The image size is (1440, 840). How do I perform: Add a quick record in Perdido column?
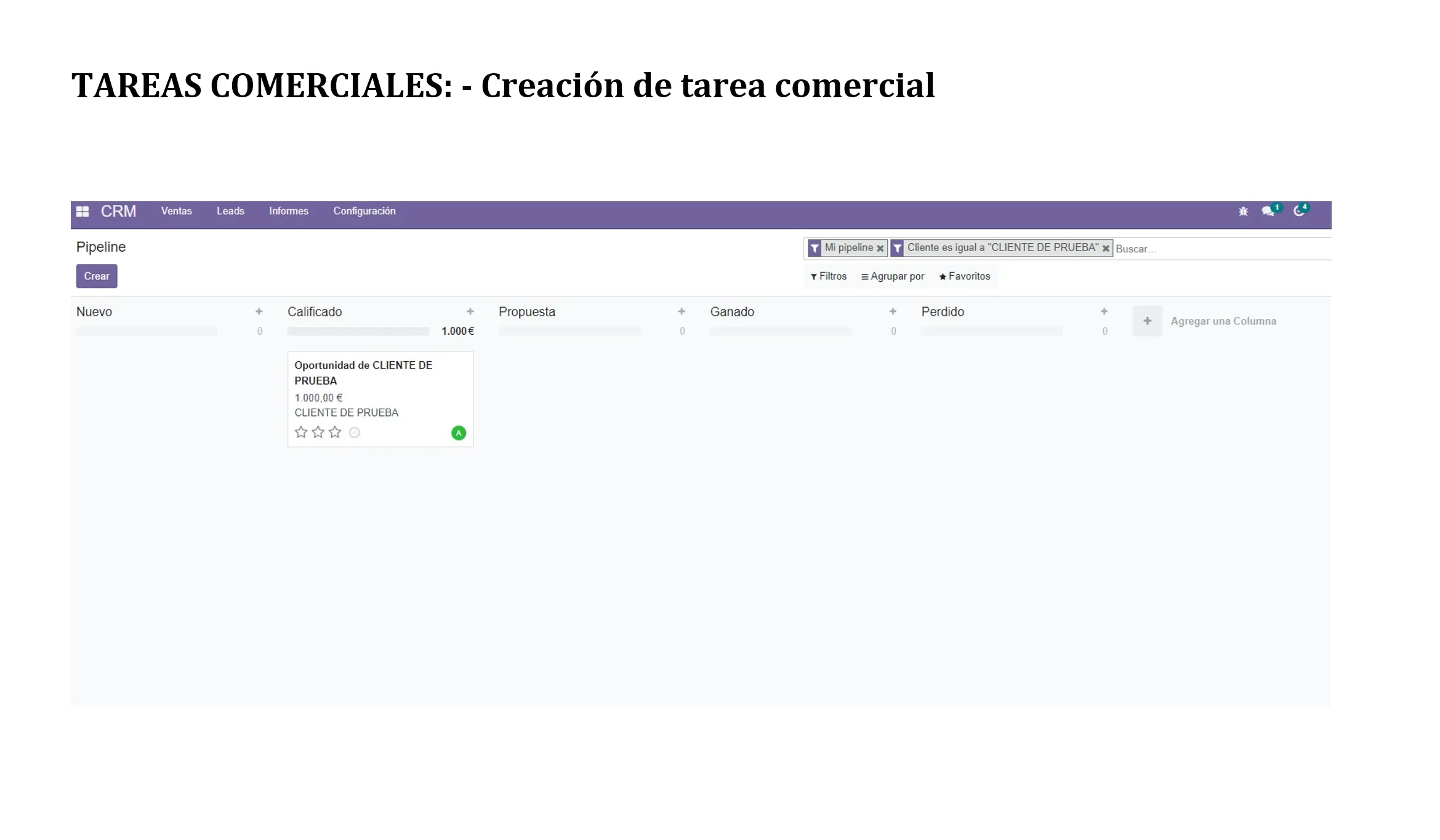[1104, 311]
